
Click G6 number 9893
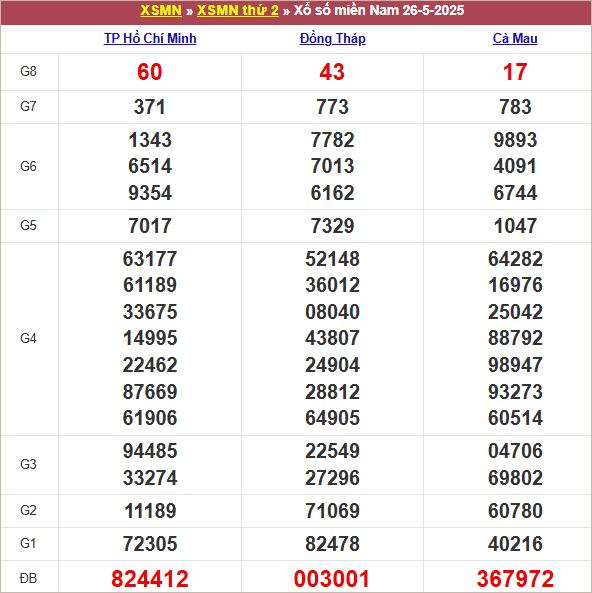click(x=515, y=140)
